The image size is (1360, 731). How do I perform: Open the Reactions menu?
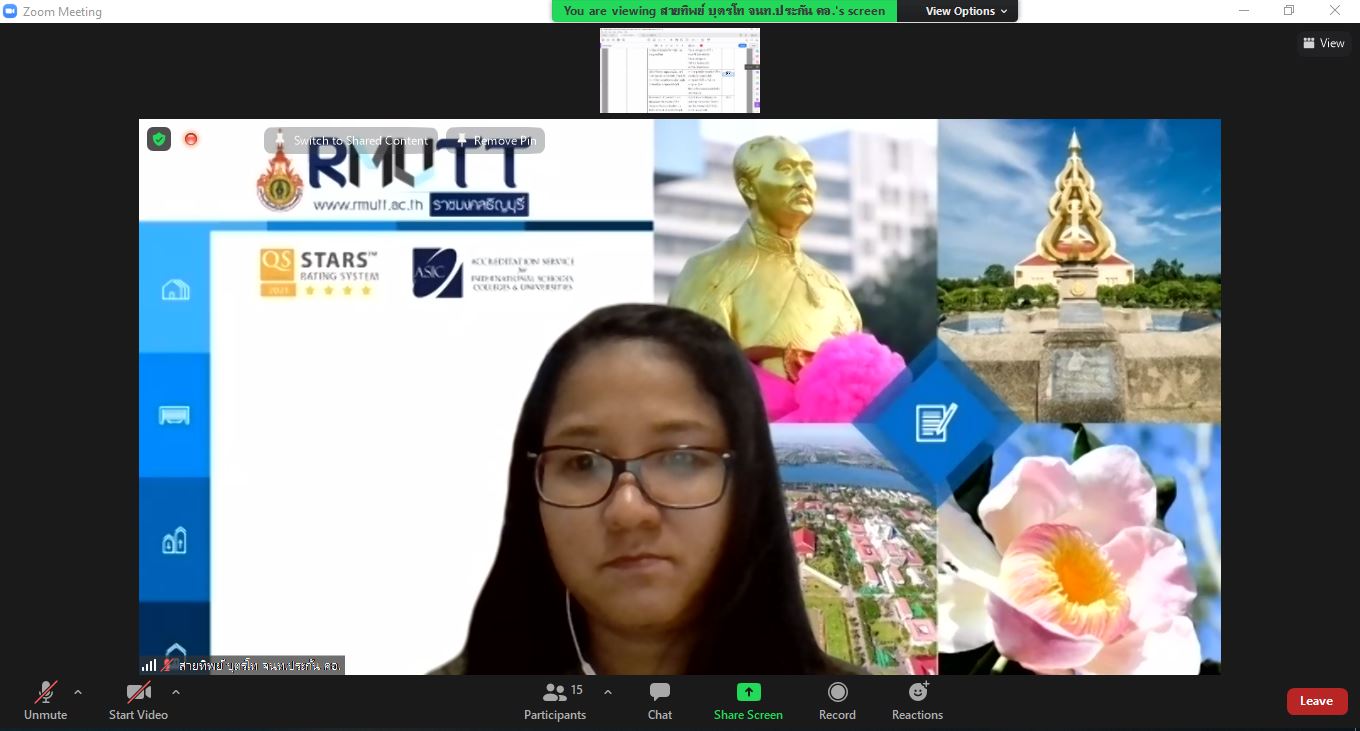[x=917, y=700]
